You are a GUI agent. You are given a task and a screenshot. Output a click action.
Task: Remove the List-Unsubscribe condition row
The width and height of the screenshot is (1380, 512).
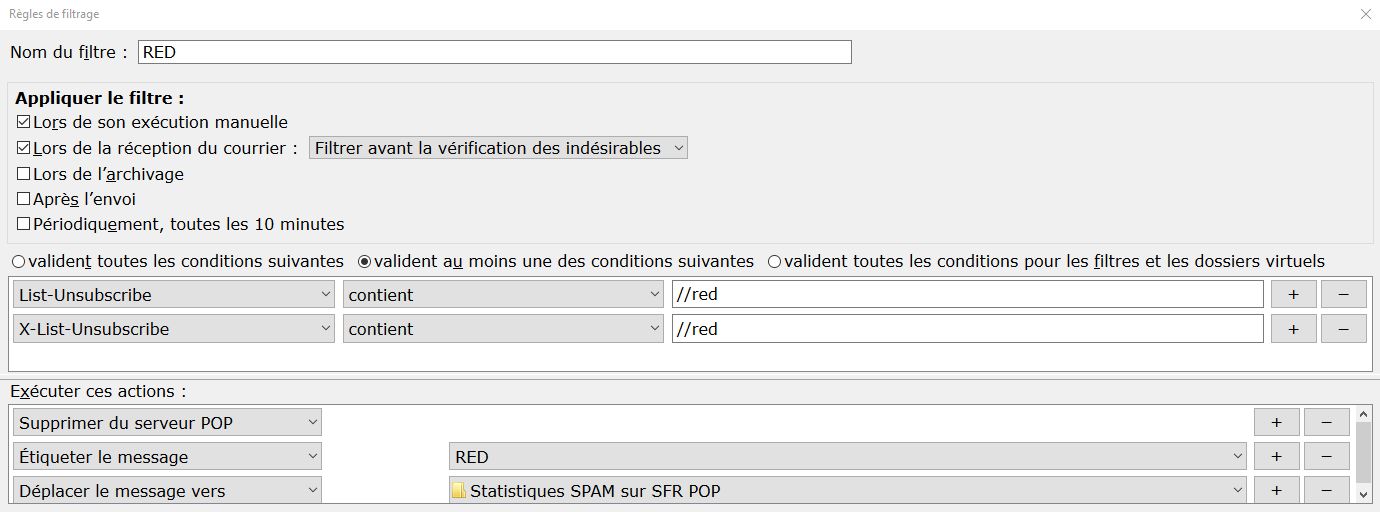click(1343, 295)
